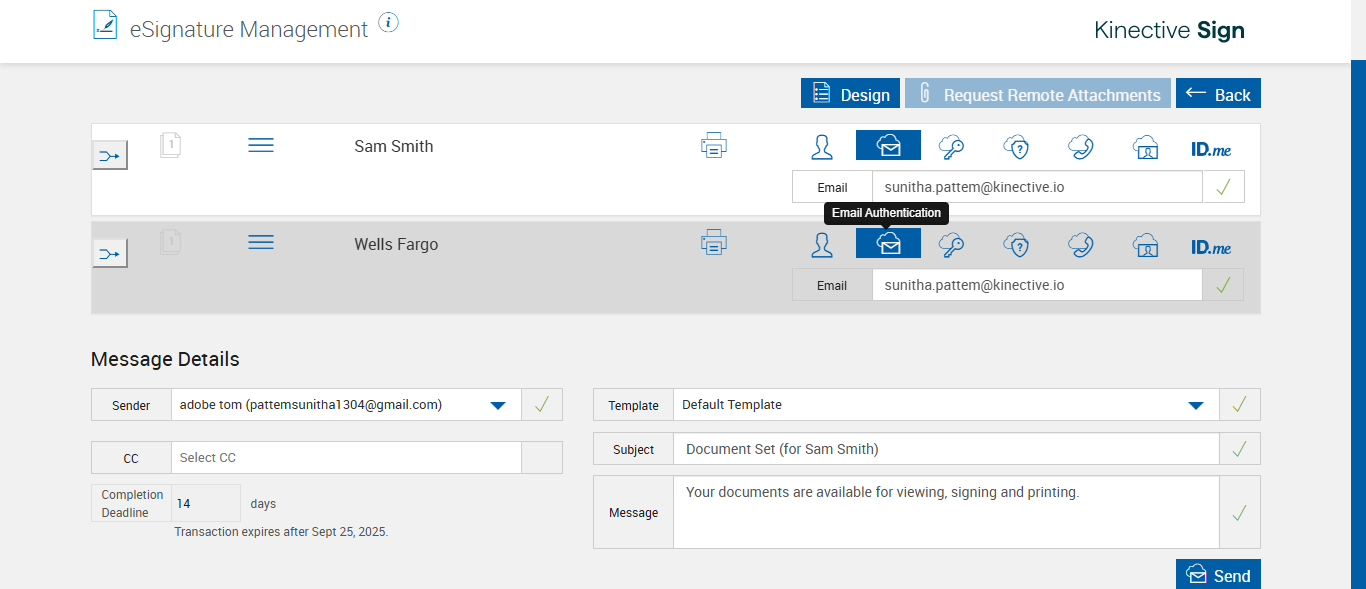
Task: Click the Completion Deadline days field
Action: point(205,504)
